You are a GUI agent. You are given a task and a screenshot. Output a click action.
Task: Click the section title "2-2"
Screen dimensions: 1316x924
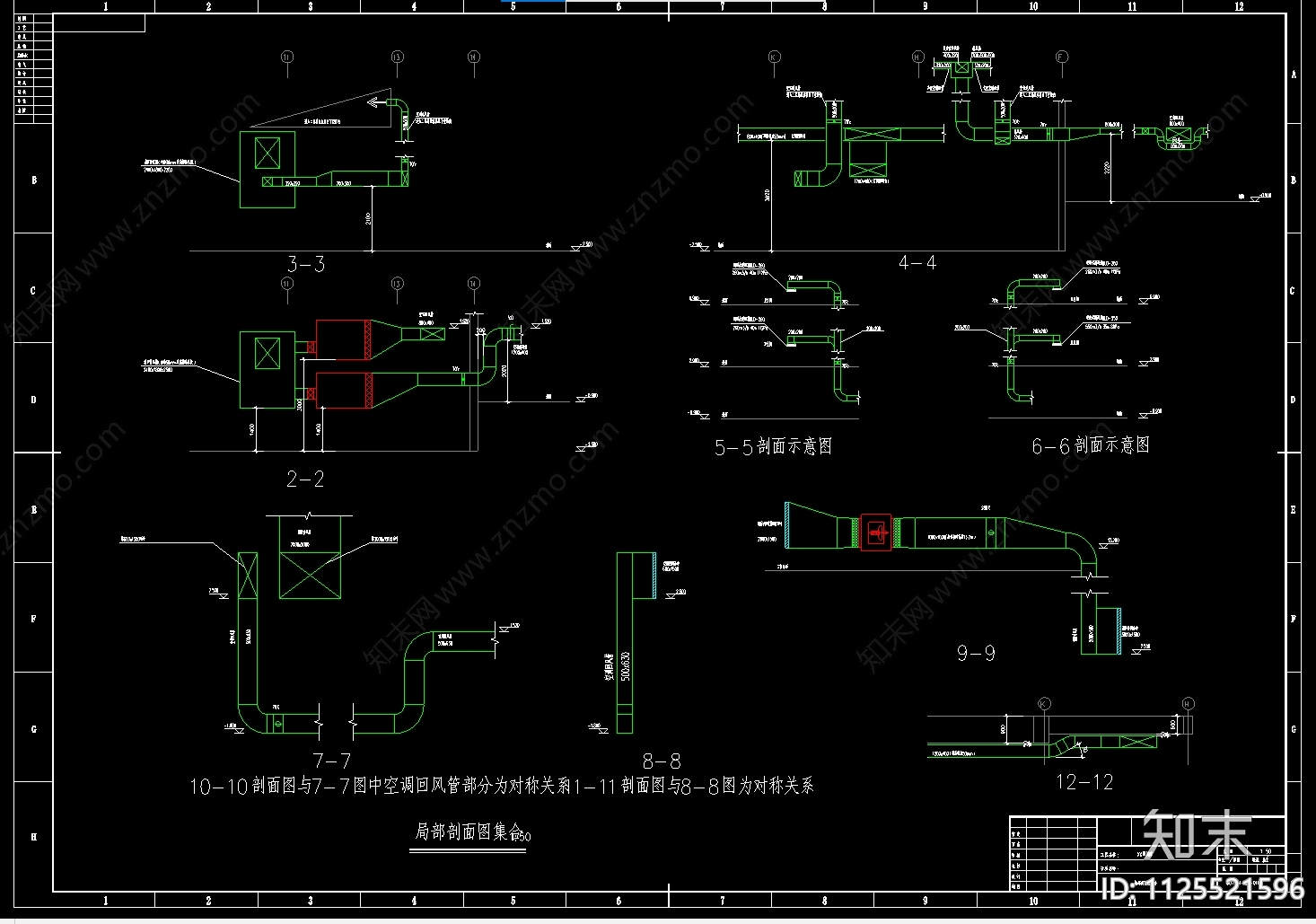click(305, 480)
